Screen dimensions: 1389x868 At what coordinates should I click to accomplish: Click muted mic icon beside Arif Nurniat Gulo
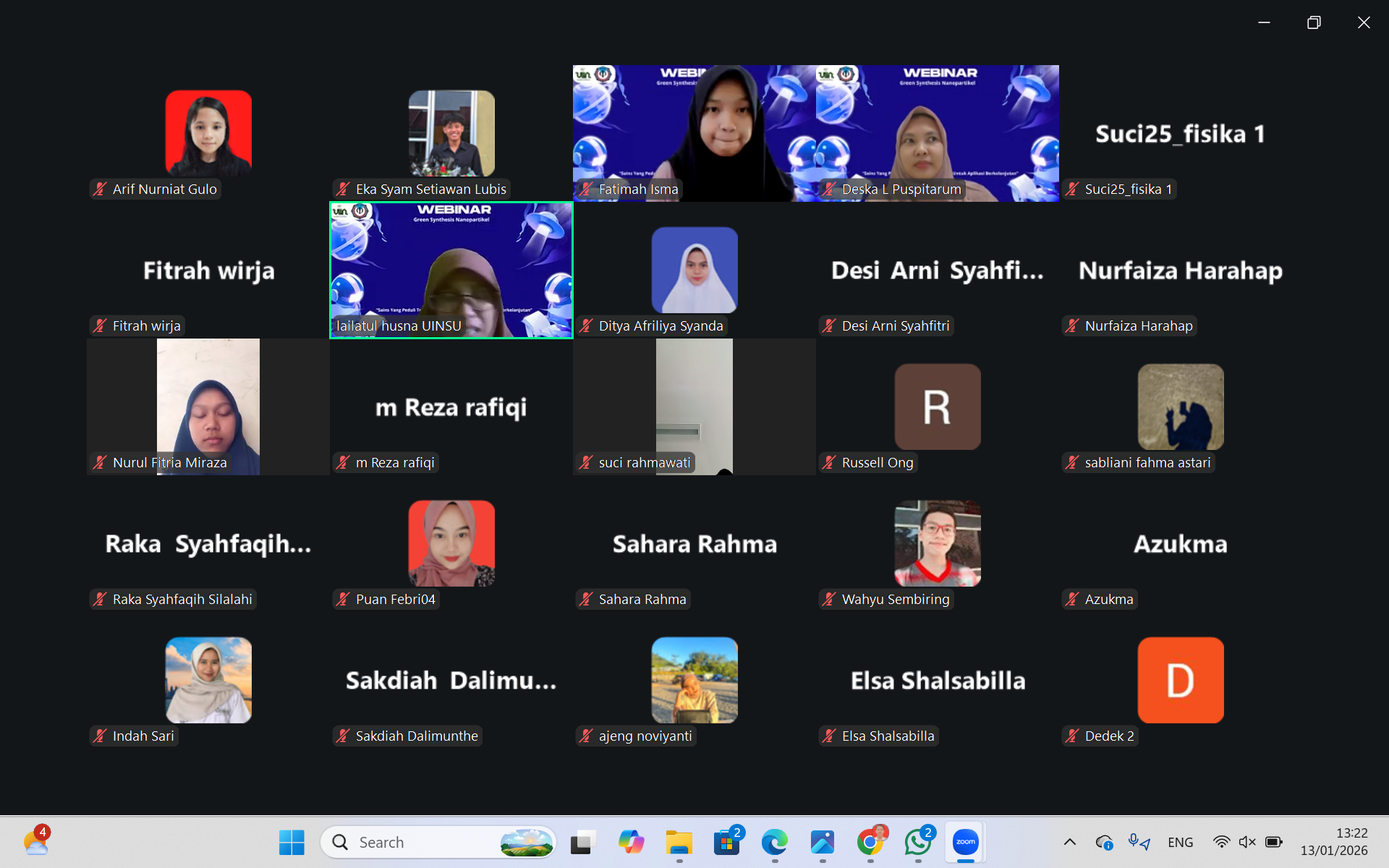click(x=101, y=190)
